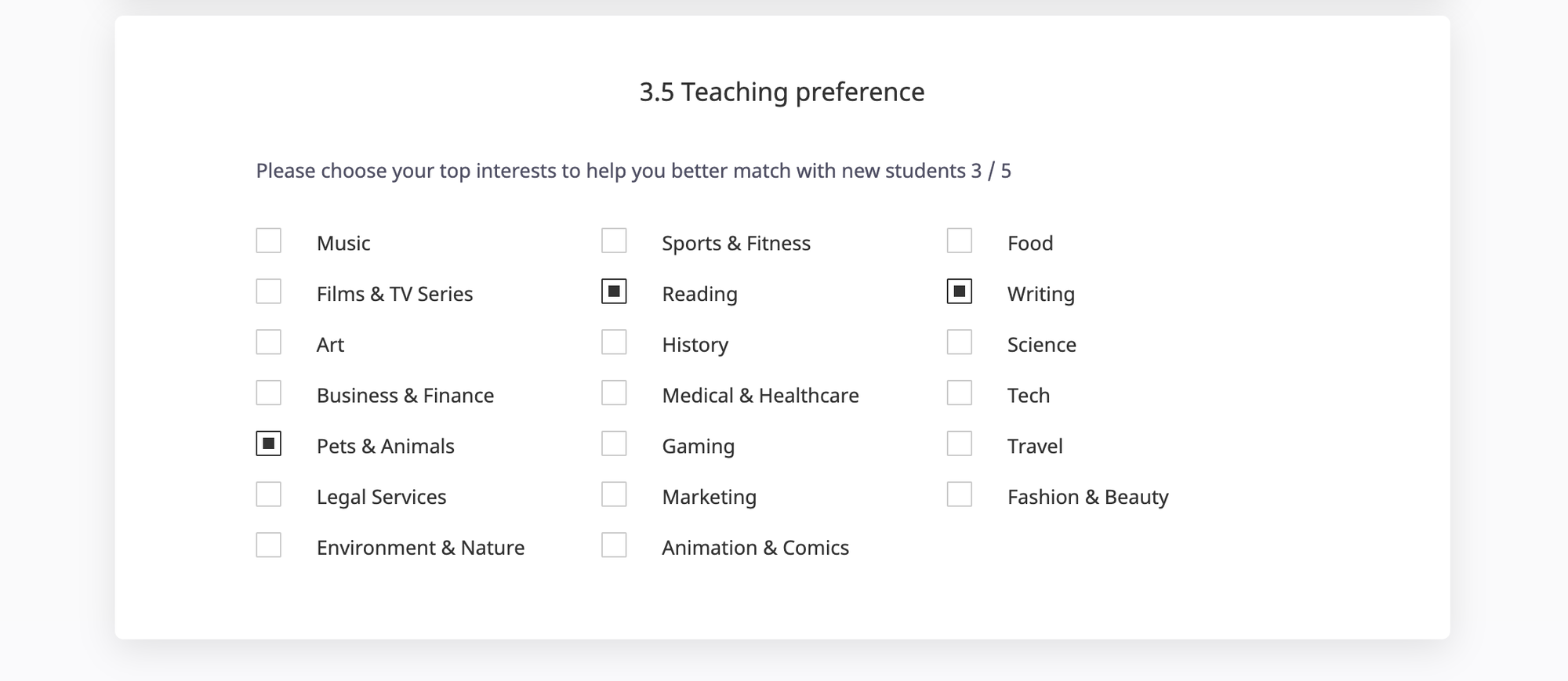This screenshot has width=1568, height=681.
Task: Check Films & TV Series
Action: (x=269, y=292)
